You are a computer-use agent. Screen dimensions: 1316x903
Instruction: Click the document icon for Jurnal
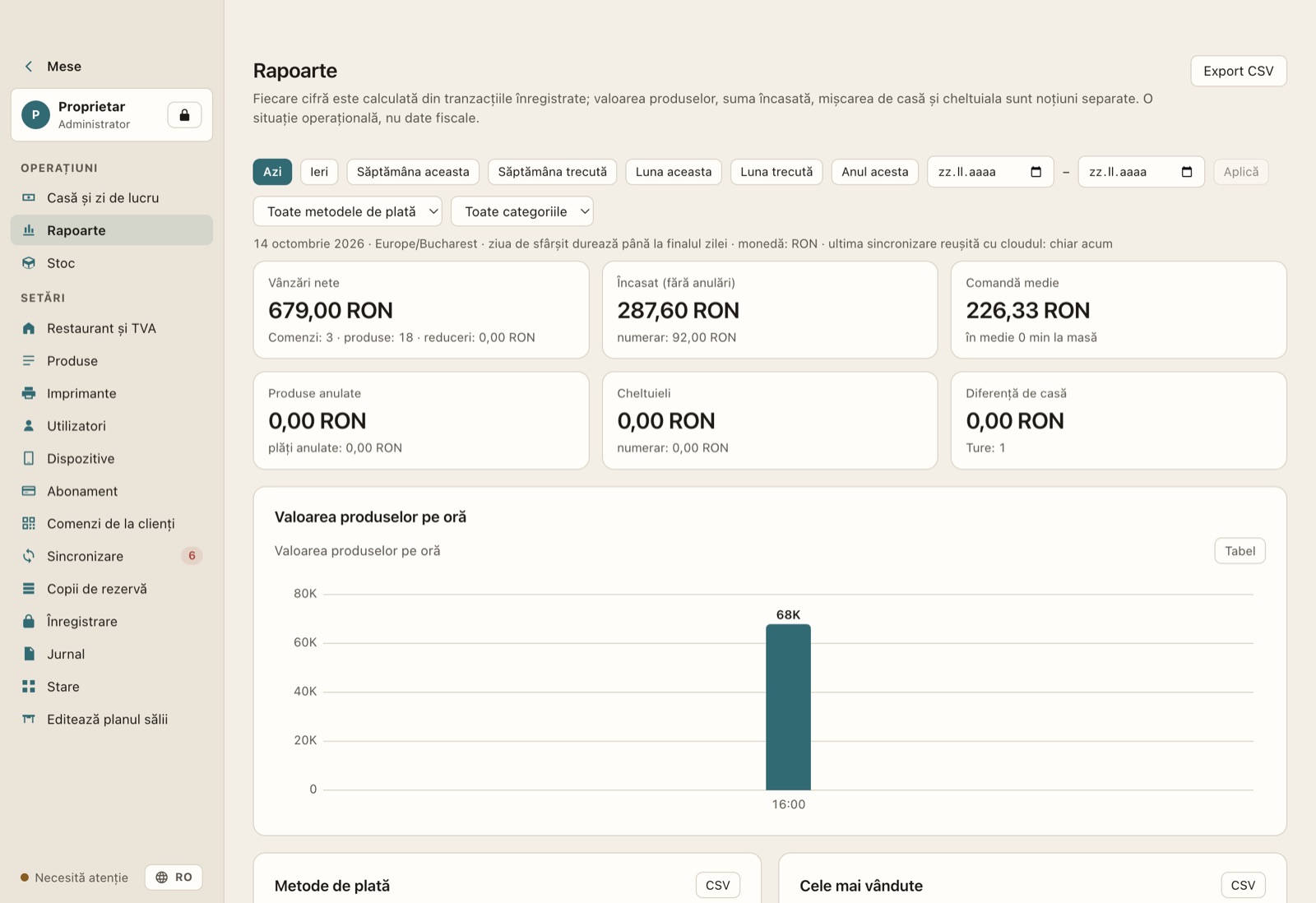pyautogui.click(x=29, y=654)
